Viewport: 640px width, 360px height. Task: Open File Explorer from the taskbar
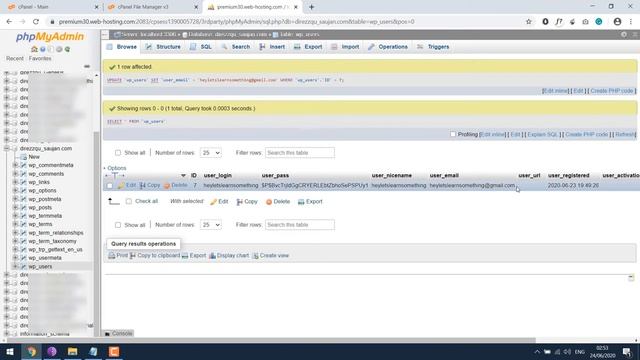click(x=73, y=351)
